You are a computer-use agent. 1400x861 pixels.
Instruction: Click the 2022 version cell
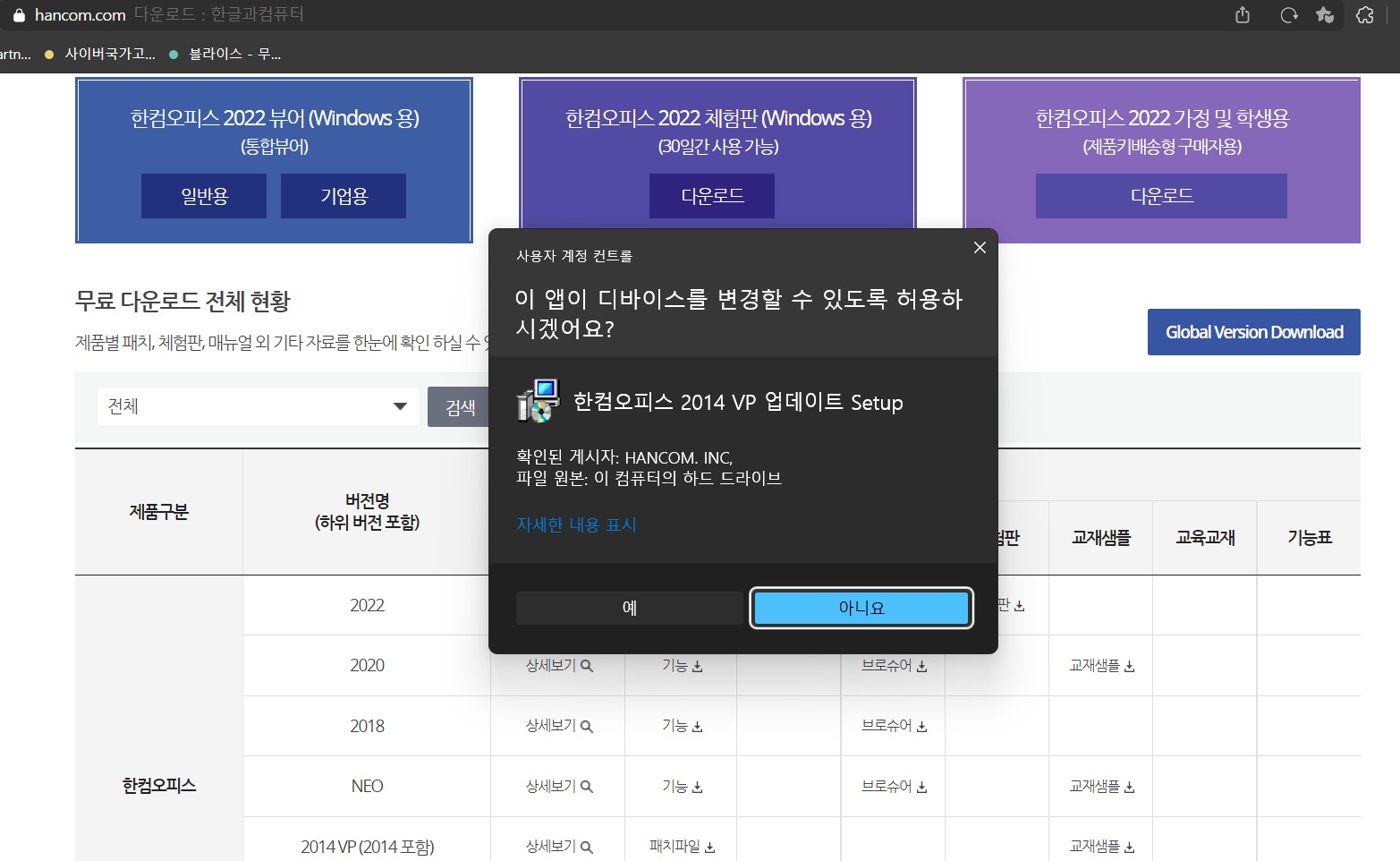click(x=367, y=606)
